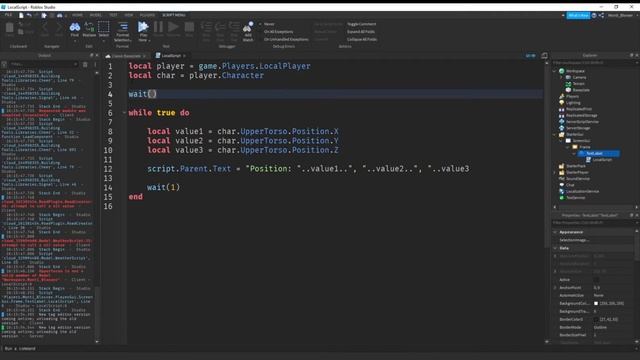The height and width of the screenshot is (360, 640).
Task: Click the Select dashed-box tool
Action: click(104, 27)
